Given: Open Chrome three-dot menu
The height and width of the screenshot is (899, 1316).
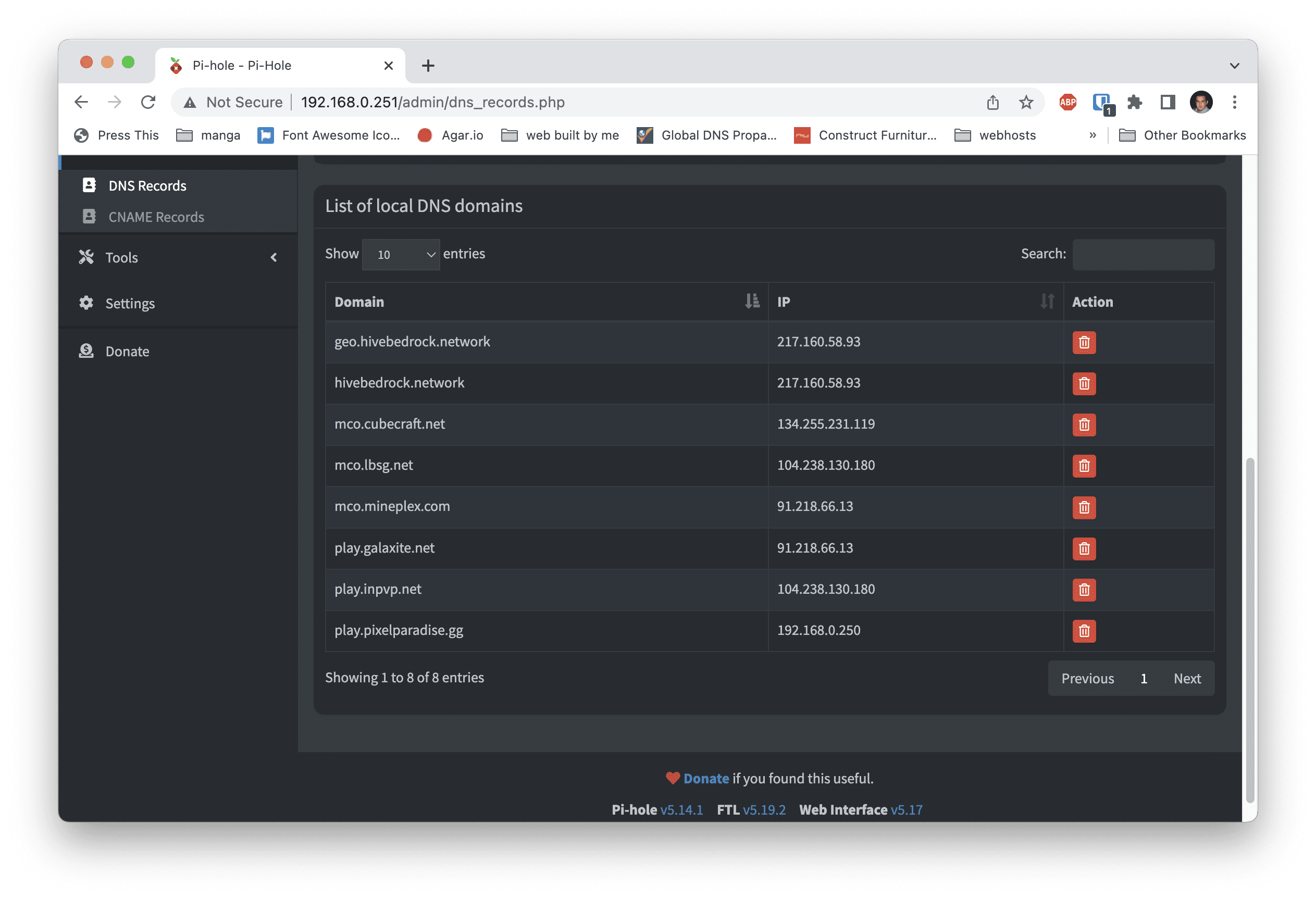Looking at the screenshot, I should click(x=1234, y=103).
